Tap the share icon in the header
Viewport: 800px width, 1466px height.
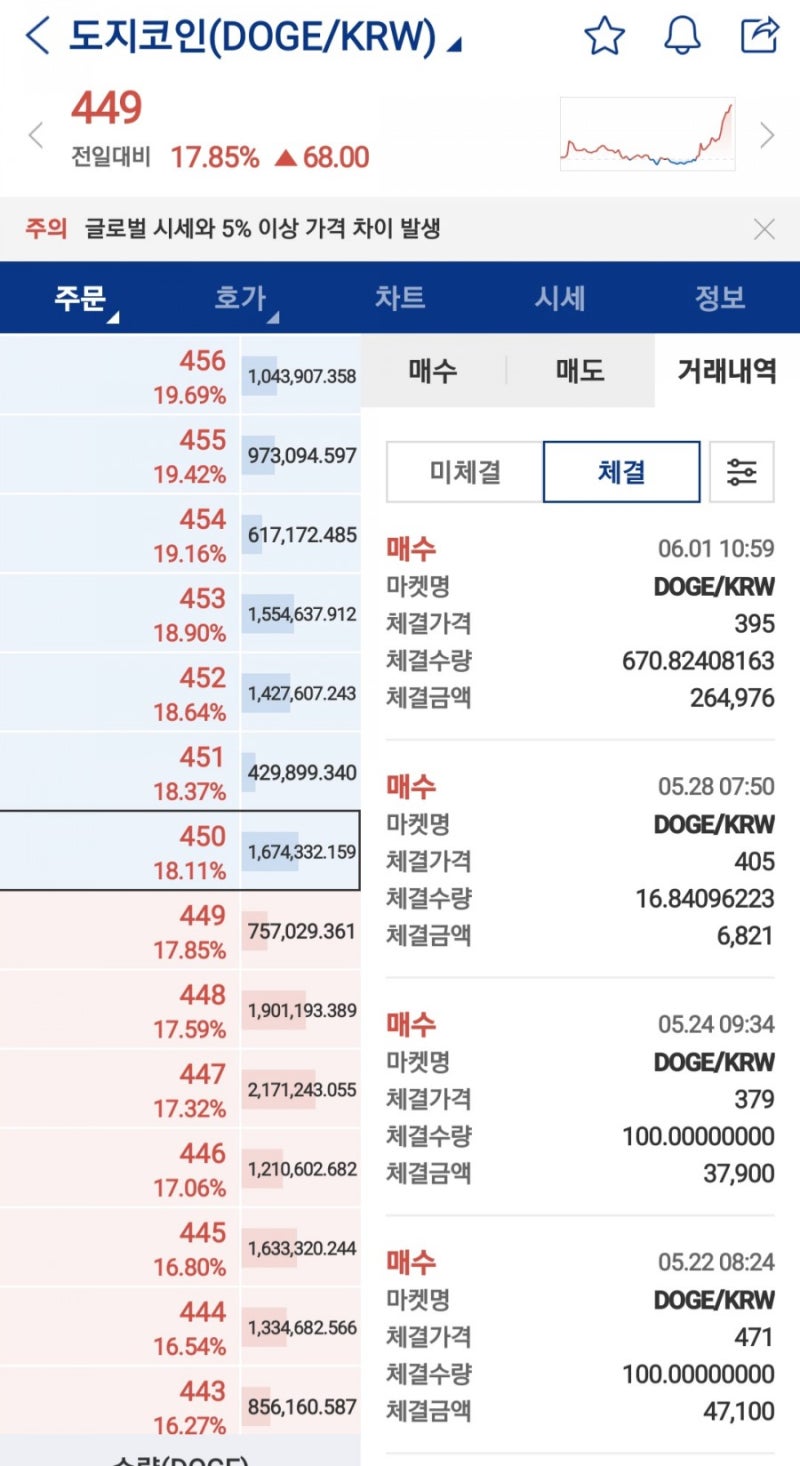(x=759, y=36)
